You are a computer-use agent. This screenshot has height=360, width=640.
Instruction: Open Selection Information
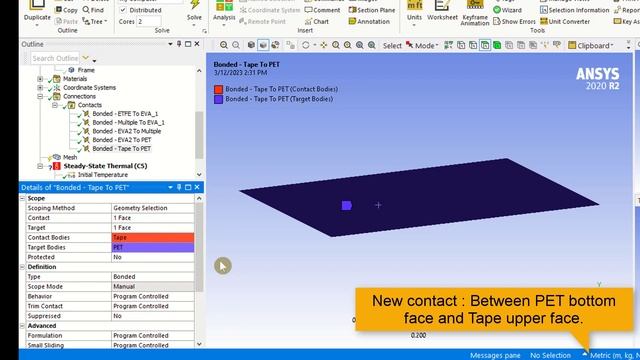pyautogui.click(x=574, y=10)
